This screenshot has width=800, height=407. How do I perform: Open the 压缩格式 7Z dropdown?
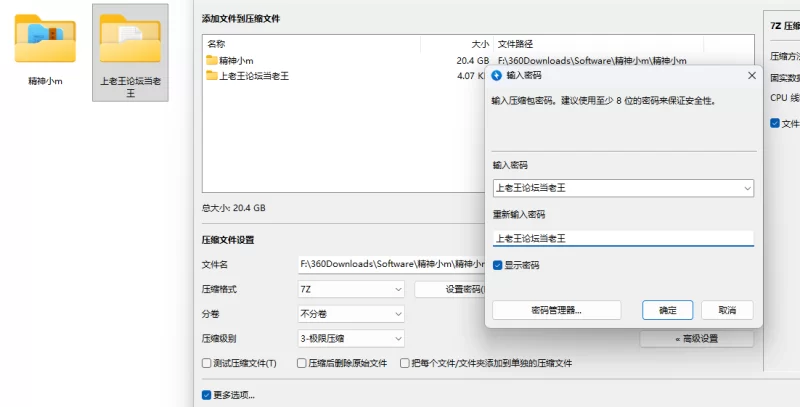[351, 289]
